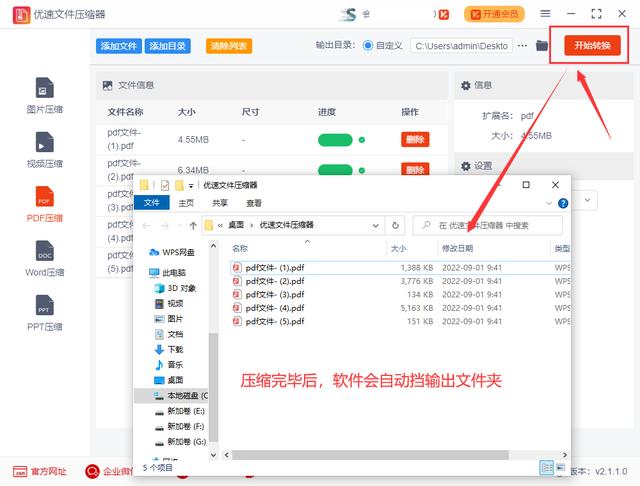The image size is (640, 486).
Task: Click progress bar of pdf文件-(2).pdf
Action: pyautogui.click(x=335, y=169)
